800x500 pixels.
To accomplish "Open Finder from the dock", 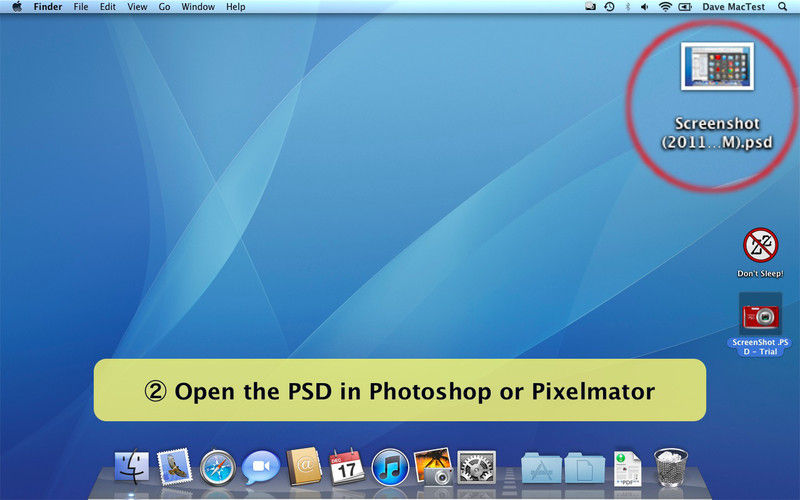I will [132, 466].
